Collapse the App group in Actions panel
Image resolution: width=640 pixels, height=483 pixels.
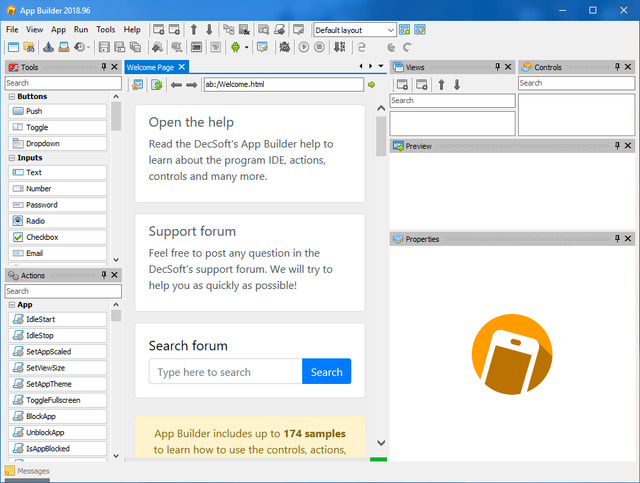11,304
